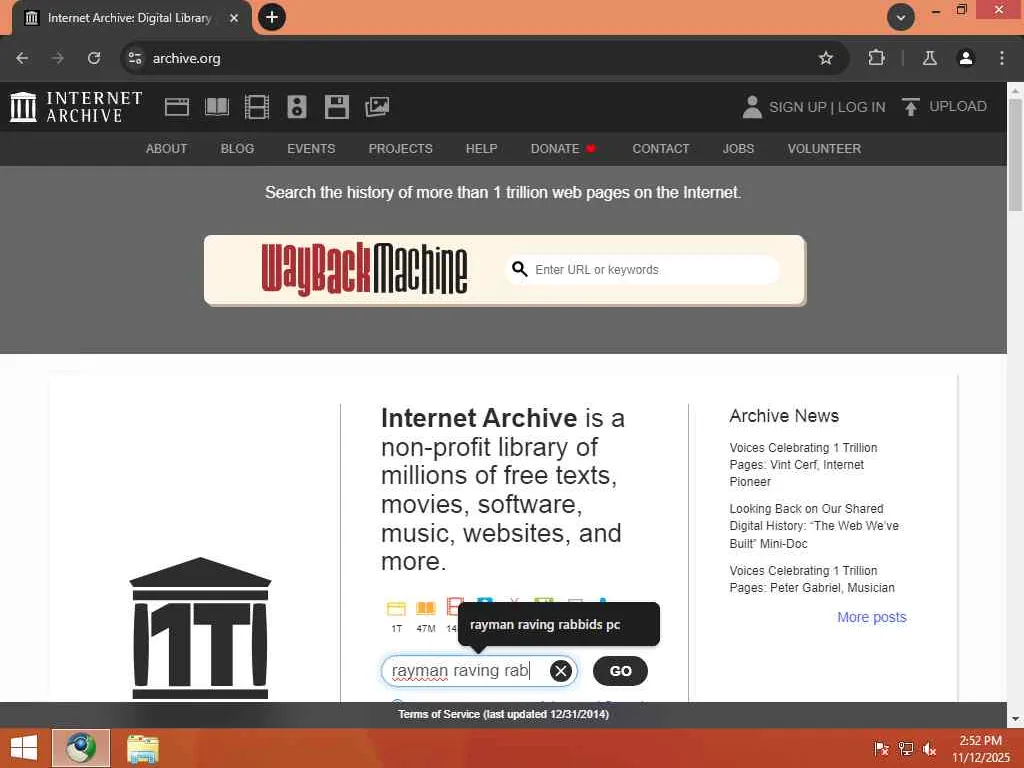1024x768 pixels.
Task: Click the UPLOAD link
Action: pos(957,106)
